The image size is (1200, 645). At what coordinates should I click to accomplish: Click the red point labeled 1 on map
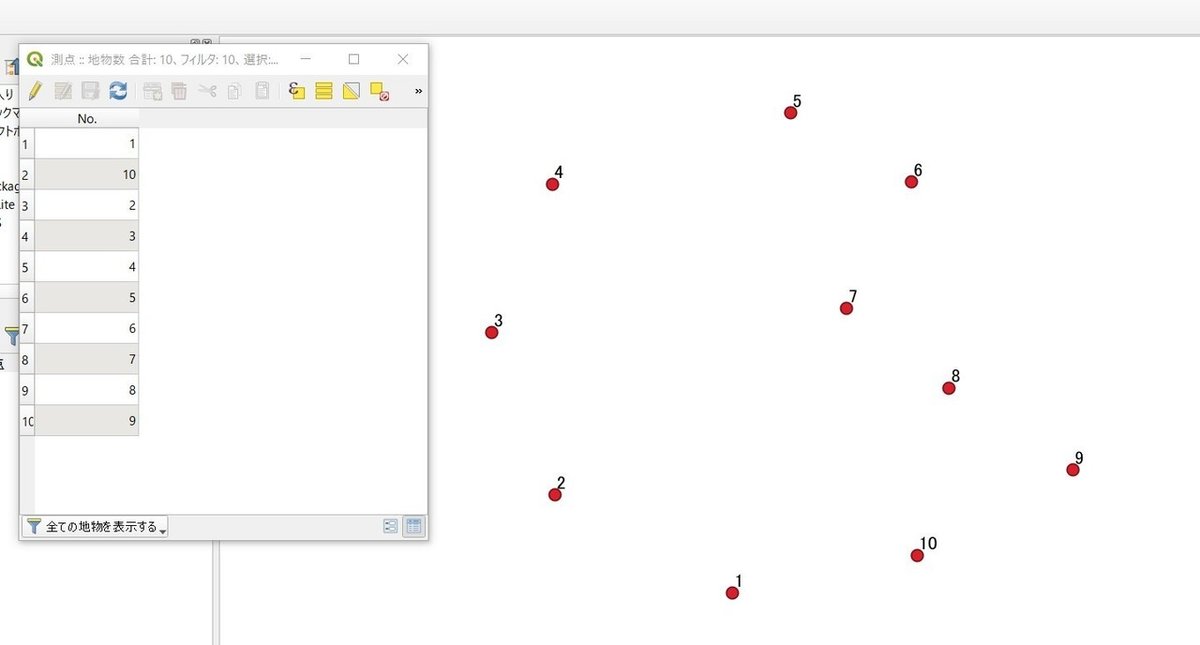[x=732, y=593]
